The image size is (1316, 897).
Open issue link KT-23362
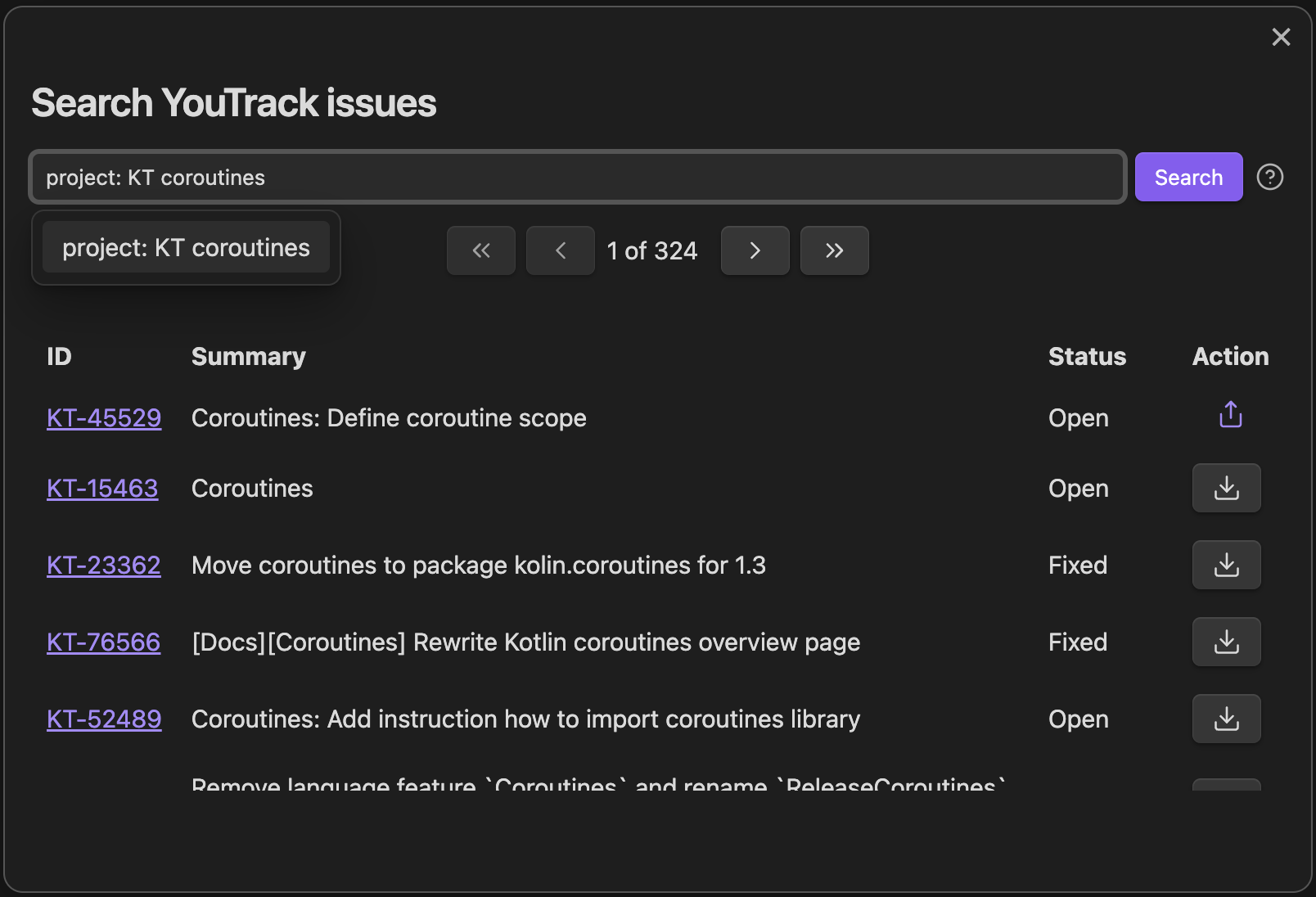click(104, 566)
